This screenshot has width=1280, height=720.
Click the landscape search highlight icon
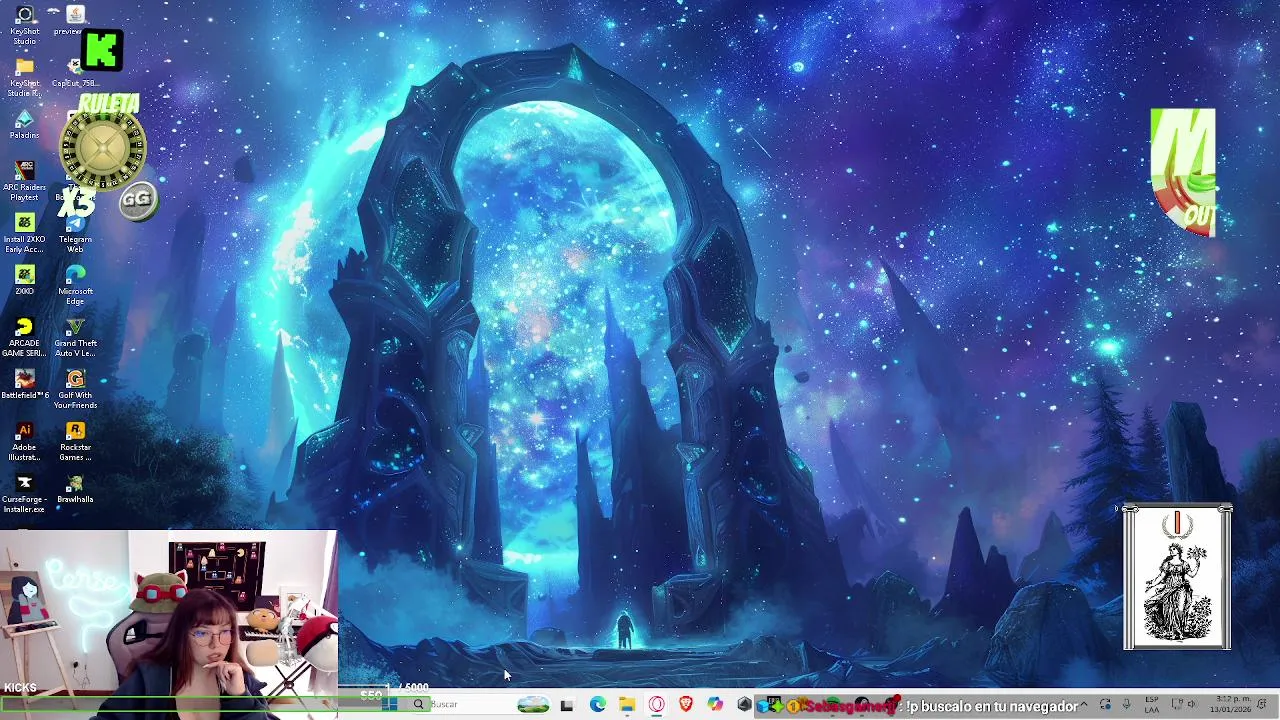point(533,705)
